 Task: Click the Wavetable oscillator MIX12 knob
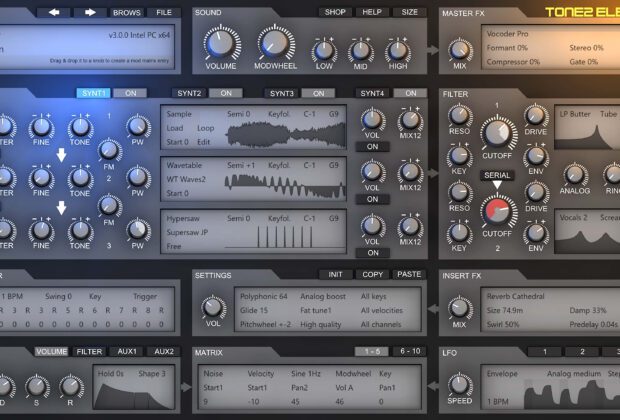410,172
